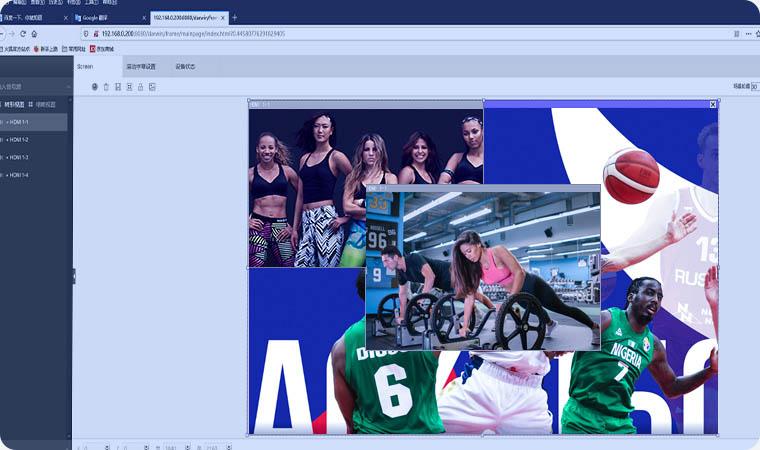The width and height of the screenshot is (760, 450).
Task: Click the browser bookmark star icon
Action: (x=758, y=34)
